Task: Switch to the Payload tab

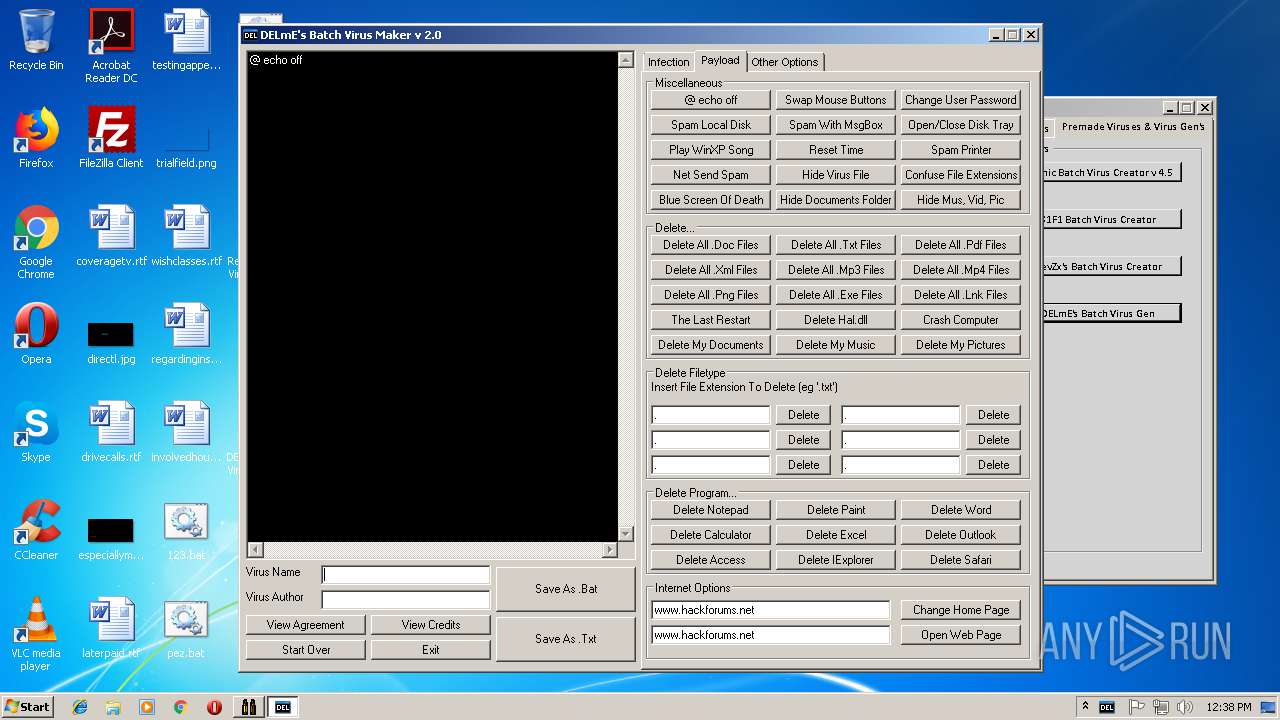Action: tap(720, 60)
